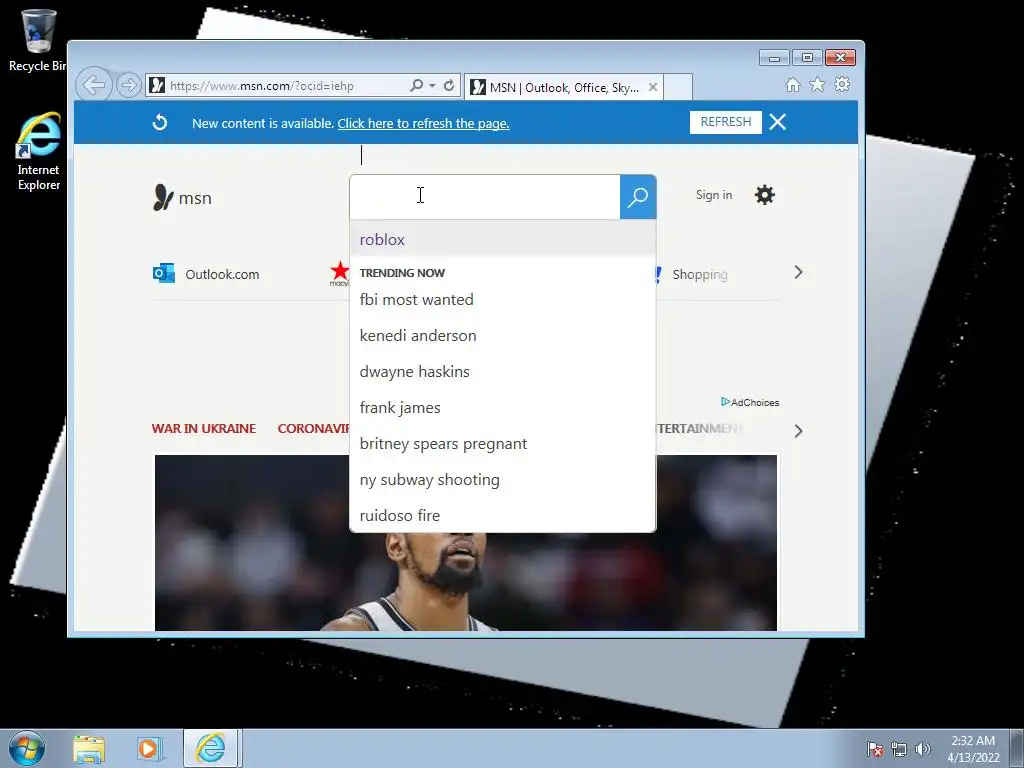Screen dimensions: 1024x768
Task: Select 'dwayne haskins' trending suggestion
Action: (502, 372)
